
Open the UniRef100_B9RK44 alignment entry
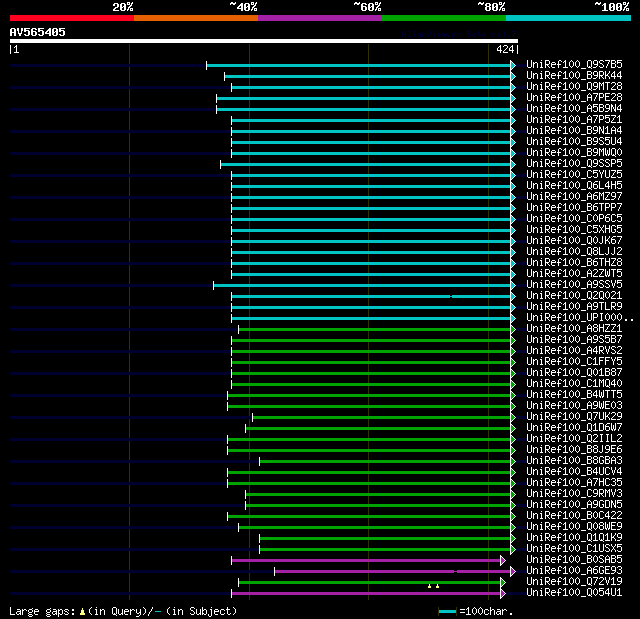(x=574, y=75)
